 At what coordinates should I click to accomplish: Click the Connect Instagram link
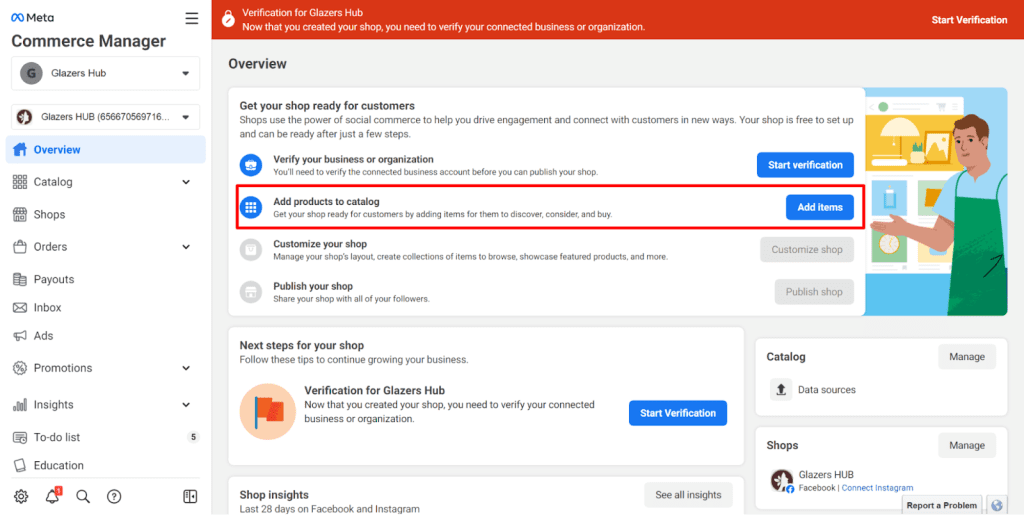pyautogui.click(x=877, y=488)
